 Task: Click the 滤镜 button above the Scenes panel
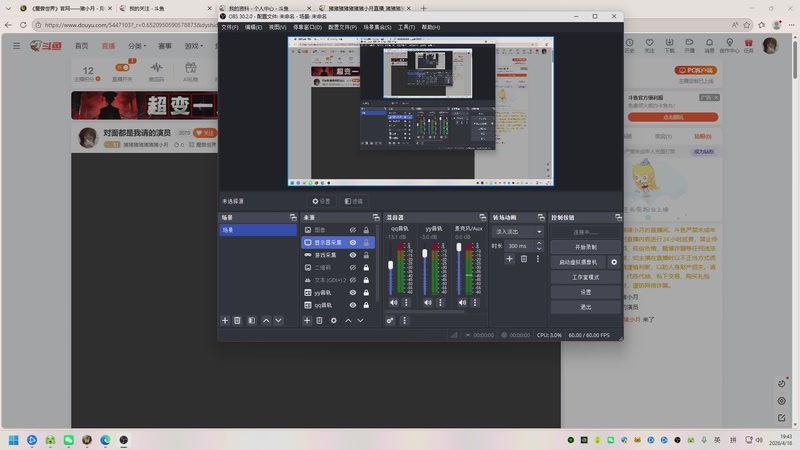point(354,201)
